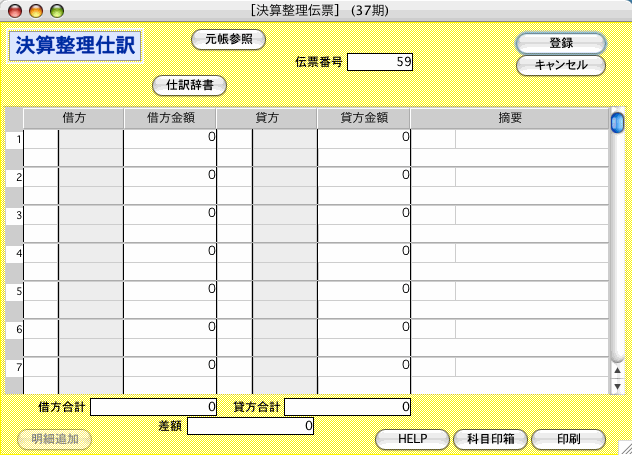Click the 借方合計 total field
Viewport: 632px width, 455px height.
(x=154, y=407)
